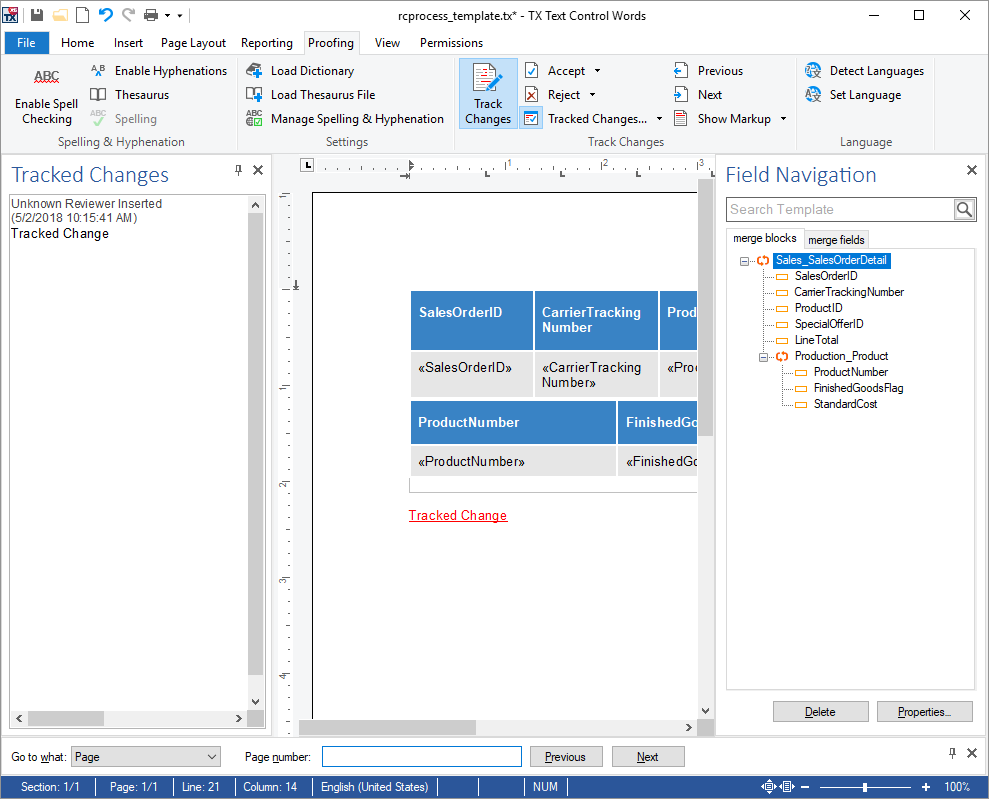
Task: Click the Page number input field
Action: 422,757
